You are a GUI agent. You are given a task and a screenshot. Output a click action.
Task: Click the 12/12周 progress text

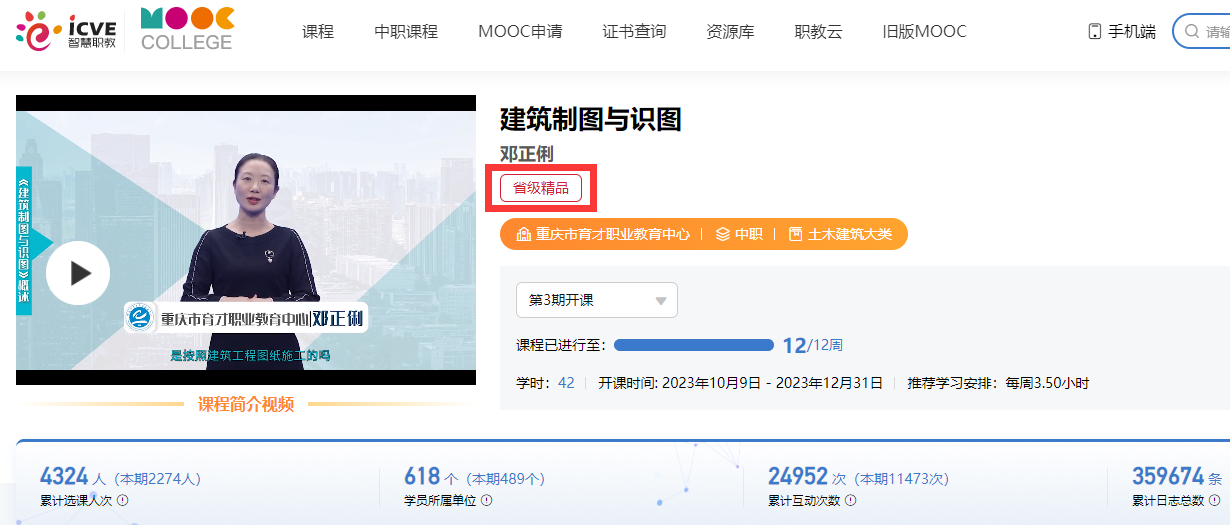(812, 346)
